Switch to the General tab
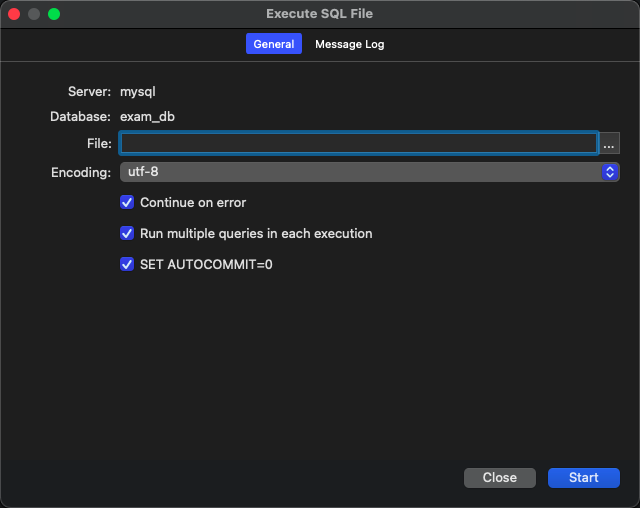Viewport: 640px width, 508px height. point(273,44)
